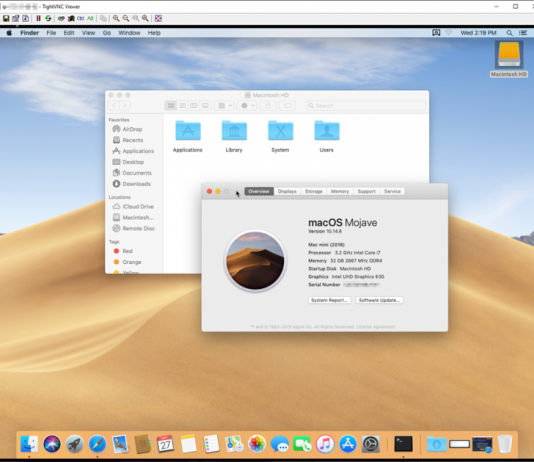This screenshot has width=534, height=462.
Task: Open Finder group-by arrange dropdown
Action: pos(224,106)
